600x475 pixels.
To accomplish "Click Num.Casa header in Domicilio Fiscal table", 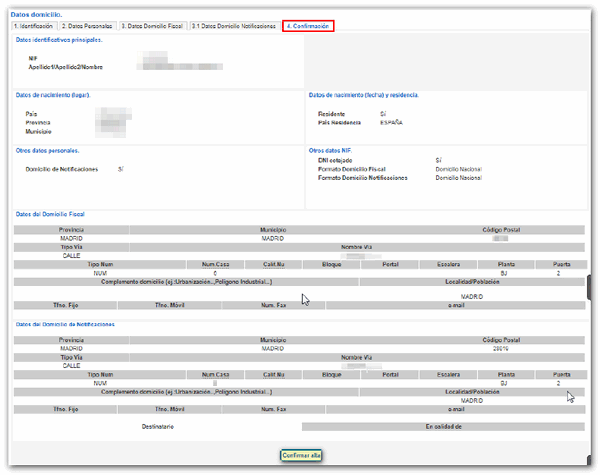I will tap(215, 264).
